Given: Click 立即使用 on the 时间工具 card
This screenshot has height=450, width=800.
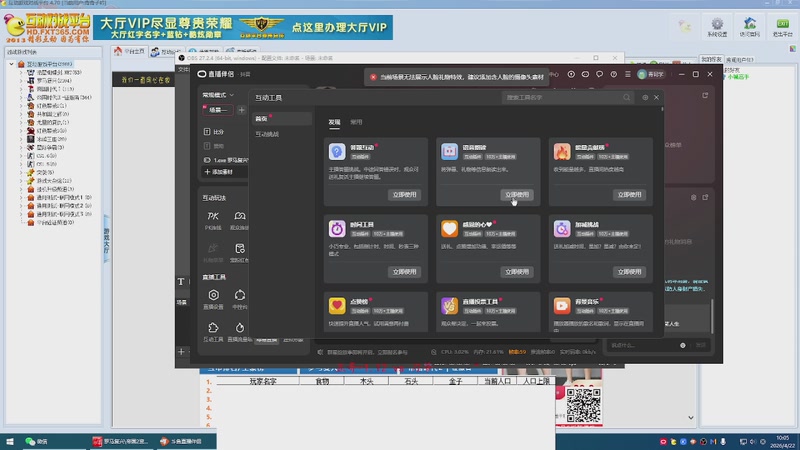Looking at the screenshot, I should (x=404, y=272).
